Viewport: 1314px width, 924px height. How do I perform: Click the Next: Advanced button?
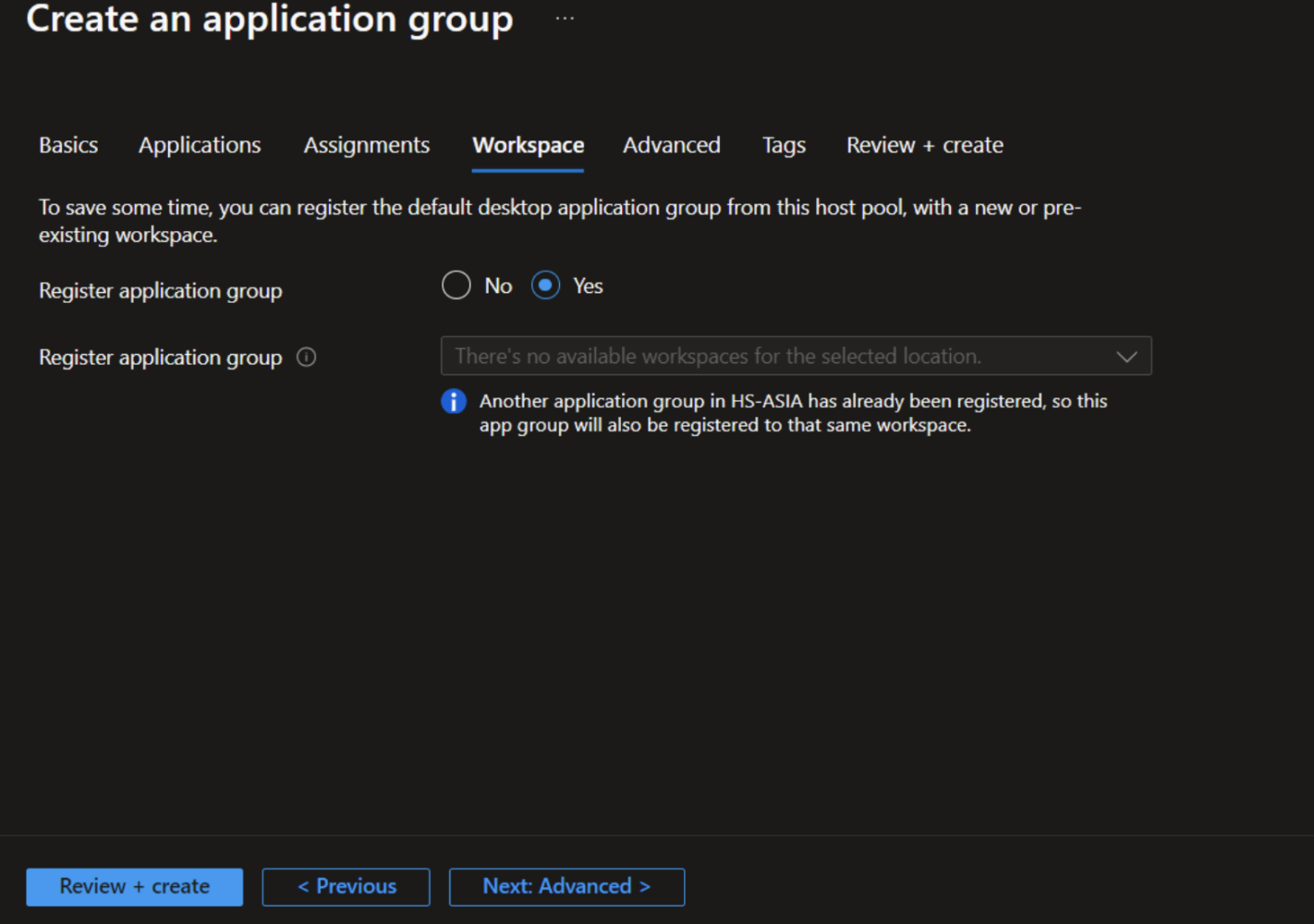pyautogui.click(x=566, y=886)
